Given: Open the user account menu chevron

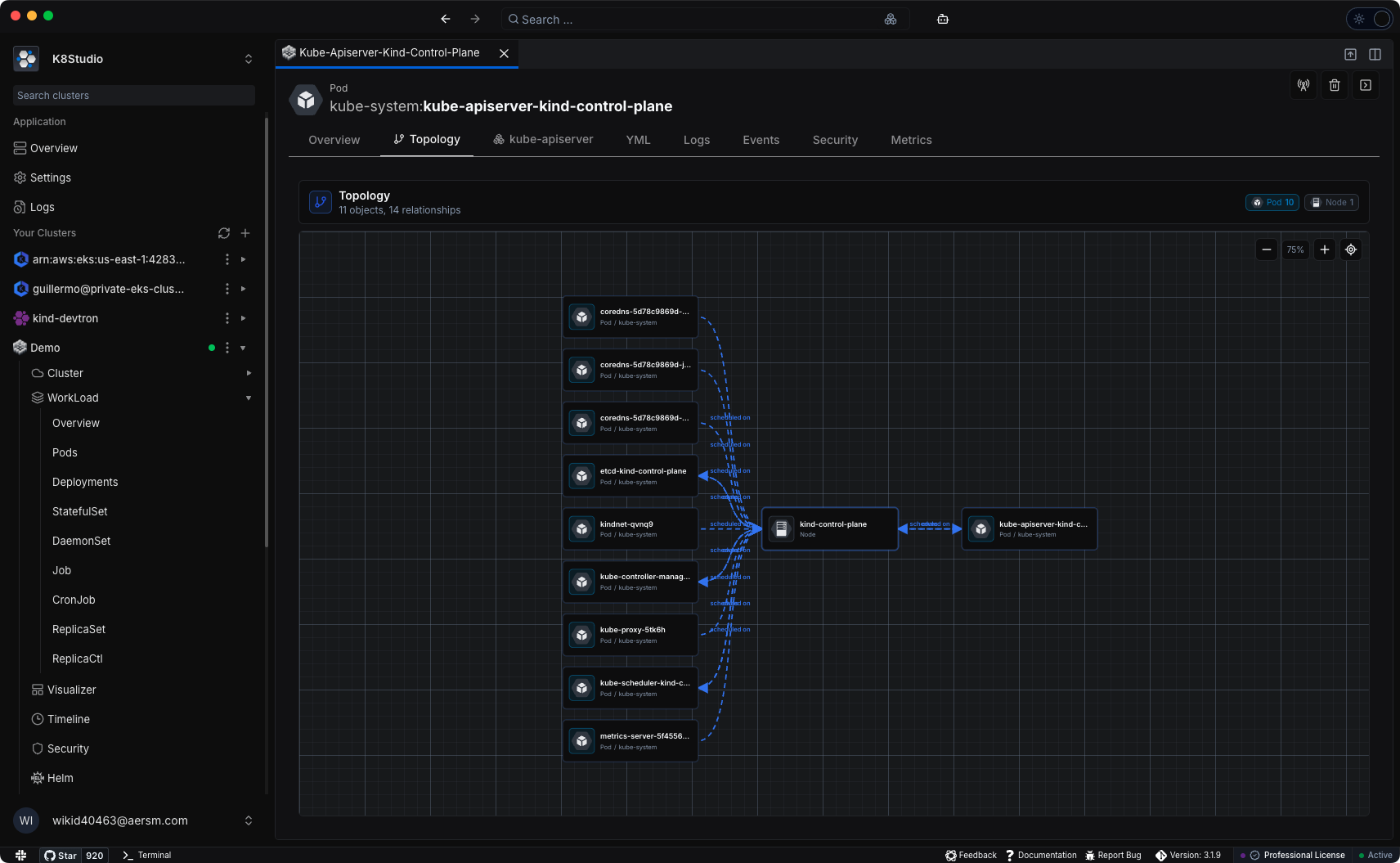Looking at the screenshot, I should tap(249, 820).
